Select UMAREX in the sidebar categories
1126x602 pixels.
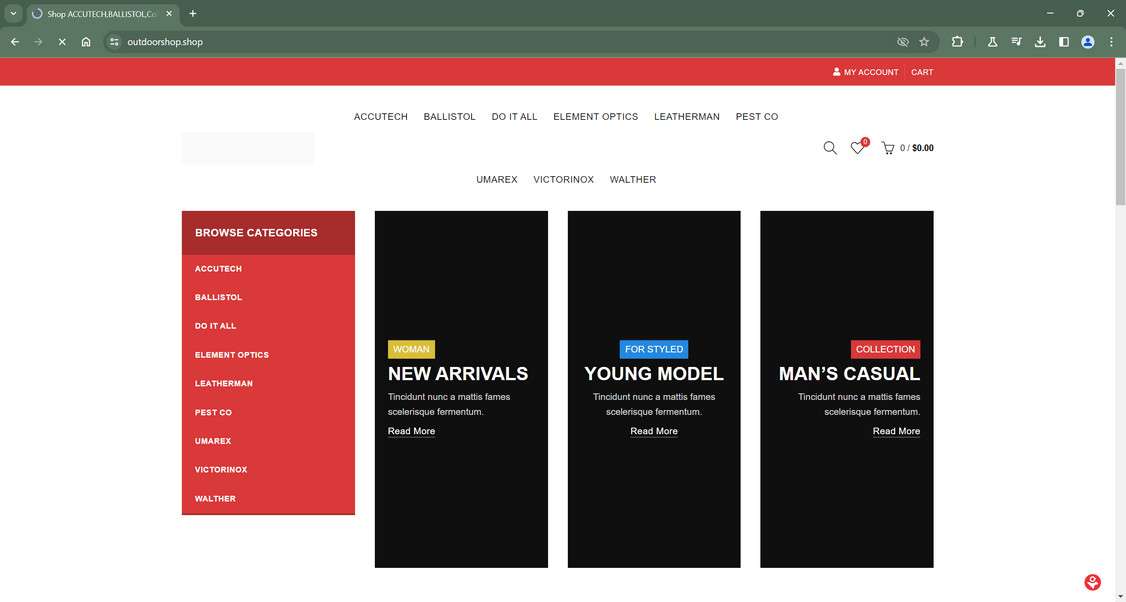pos(213,441)
